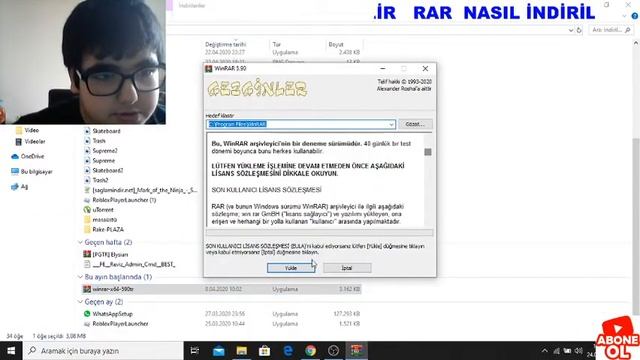Screen dimensions: 640x360
Task: Open Edge browser on the taskbar
Action: (x=288, y=351)
